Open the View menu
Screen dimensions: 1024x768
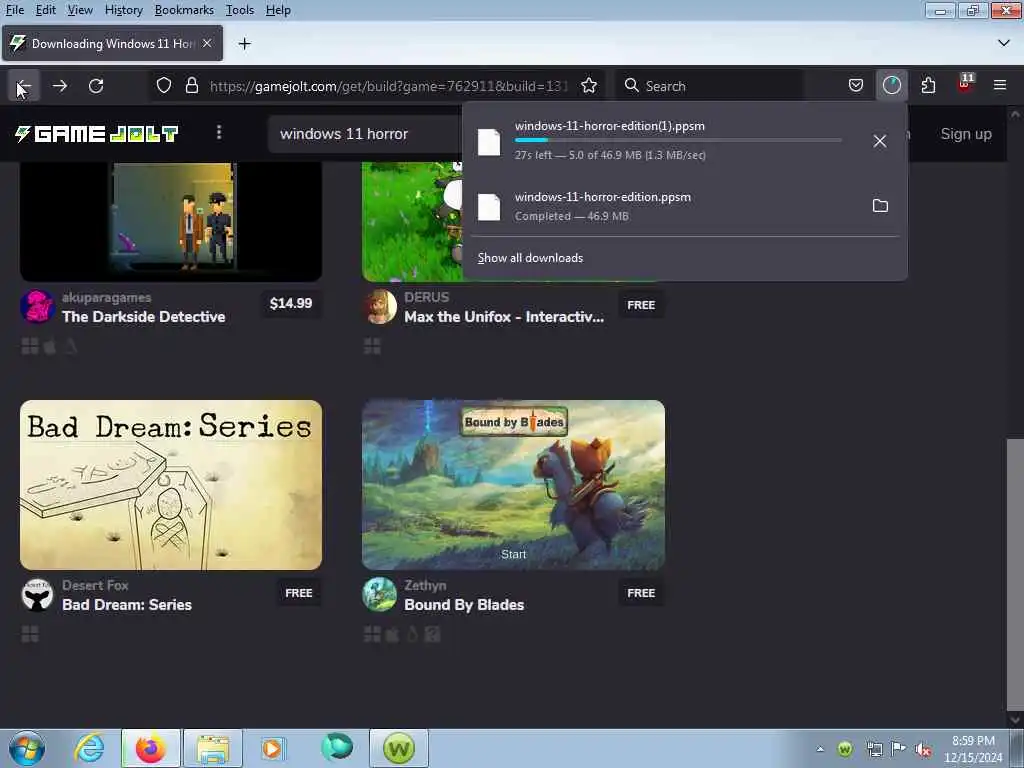tap(80, 10)
